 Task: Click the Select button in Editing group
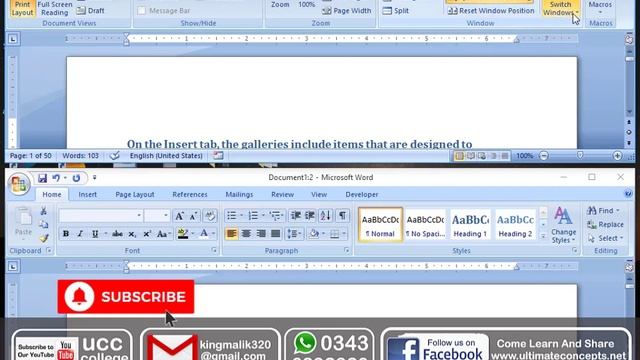[x=606, y=238]
